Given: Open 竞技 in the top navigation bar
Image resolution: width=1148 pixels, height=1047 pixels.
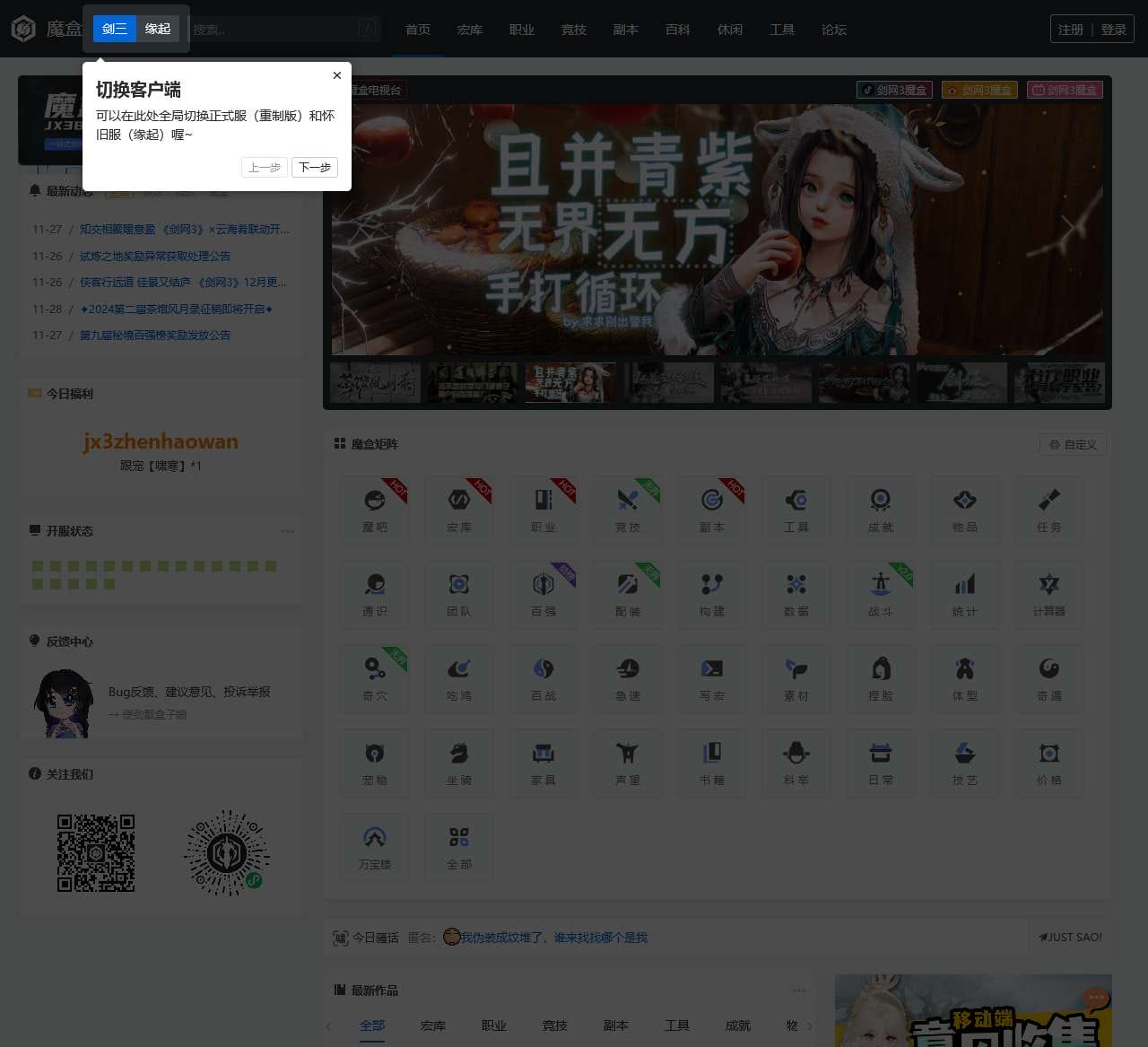Looking at the screenshot, I should (574, 30).
